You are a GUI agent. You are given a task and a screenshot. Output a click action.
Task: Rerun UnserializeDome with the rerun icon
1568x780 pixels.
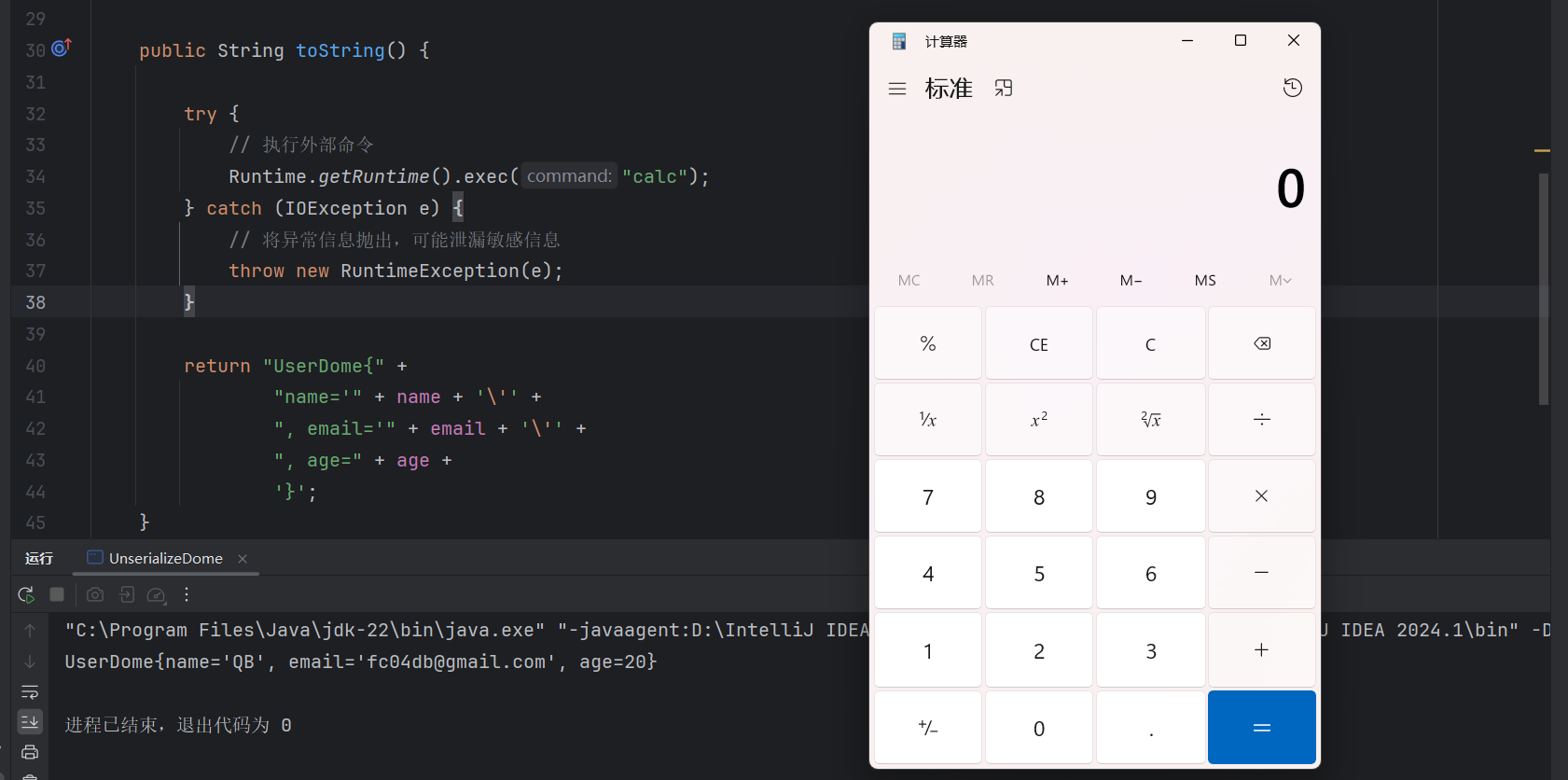pyautogui.click(x=26, y=594)
